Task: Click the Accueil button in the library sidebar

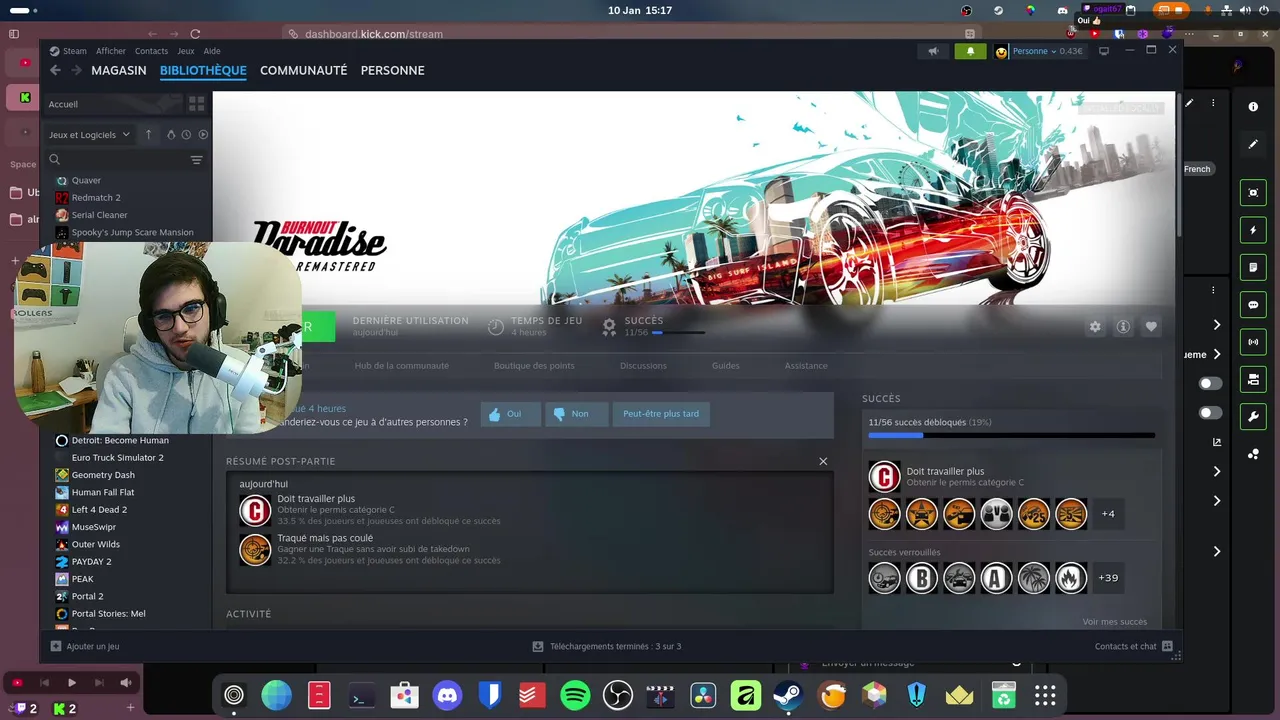Action: click(x=113, y=104)
